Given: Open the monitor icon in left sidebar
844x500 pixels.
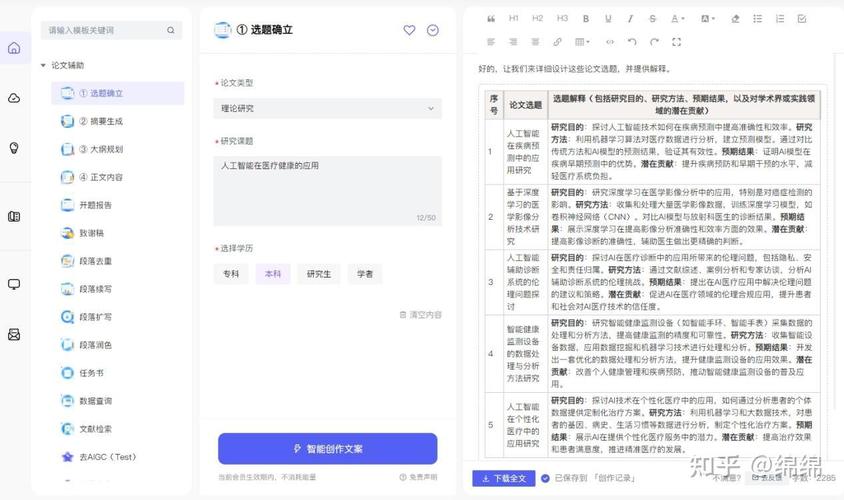Looking at the screenshot, I should (x=14, y=284).
